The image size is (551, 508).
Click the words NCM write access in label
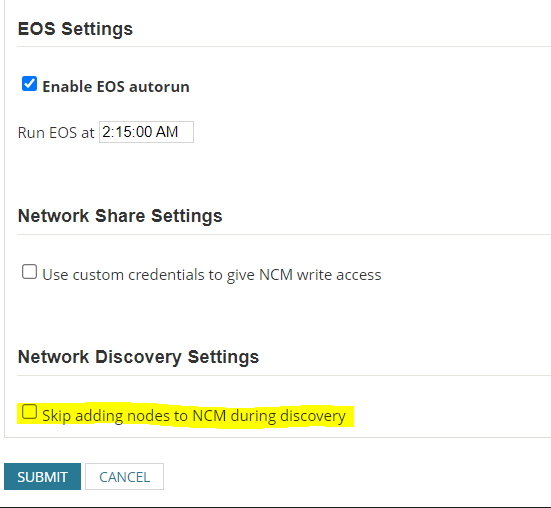320,275
